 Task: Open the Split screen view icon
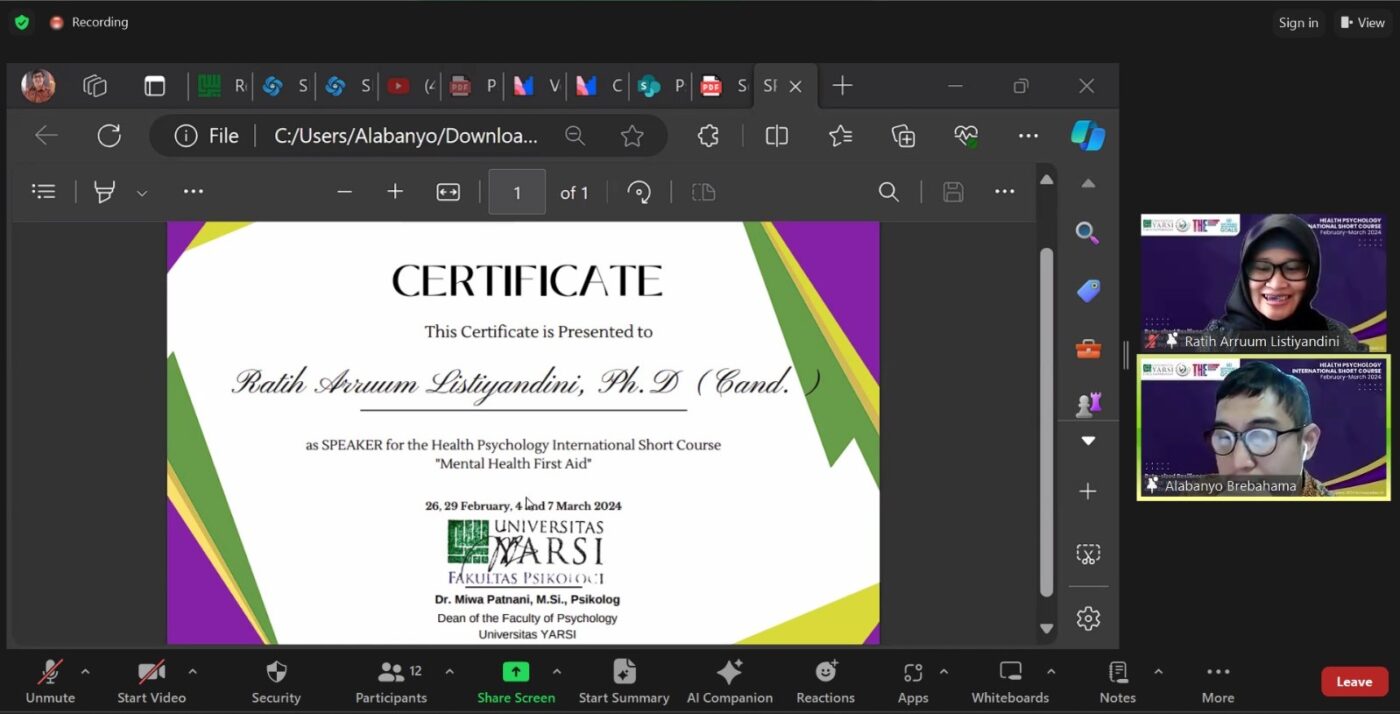pyautogui.click(x=777, y=136)
